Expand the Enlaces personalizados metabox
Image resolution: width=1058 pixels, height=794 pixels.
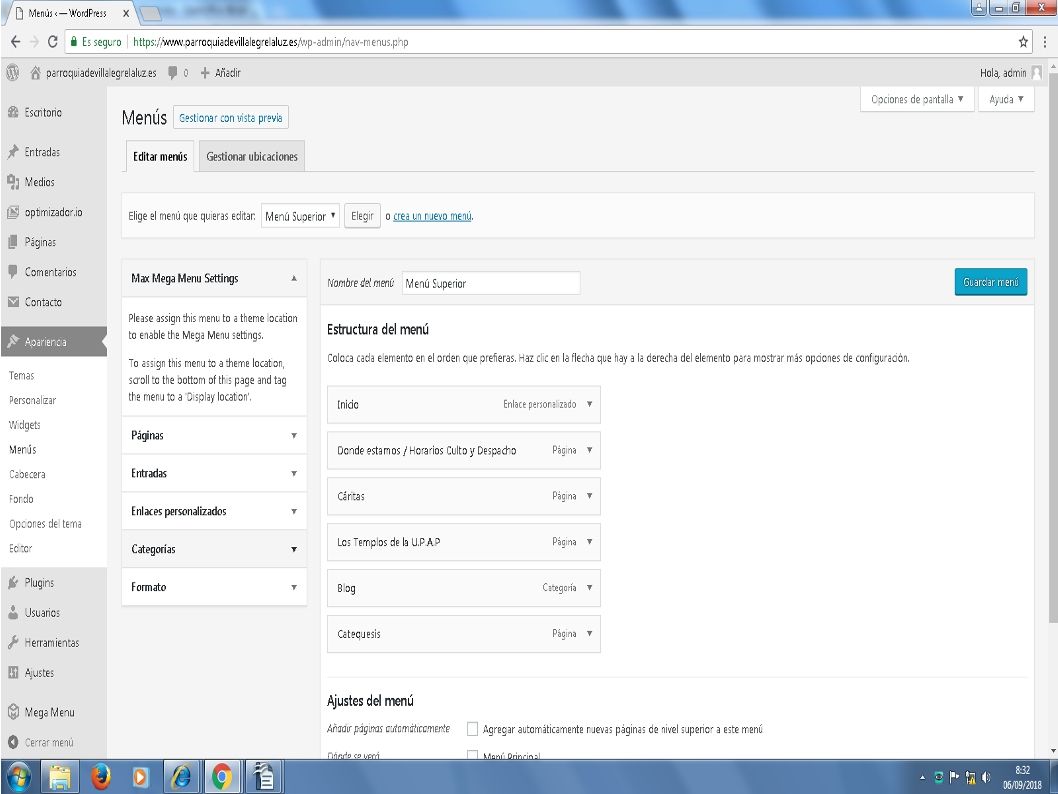point(294,511)
